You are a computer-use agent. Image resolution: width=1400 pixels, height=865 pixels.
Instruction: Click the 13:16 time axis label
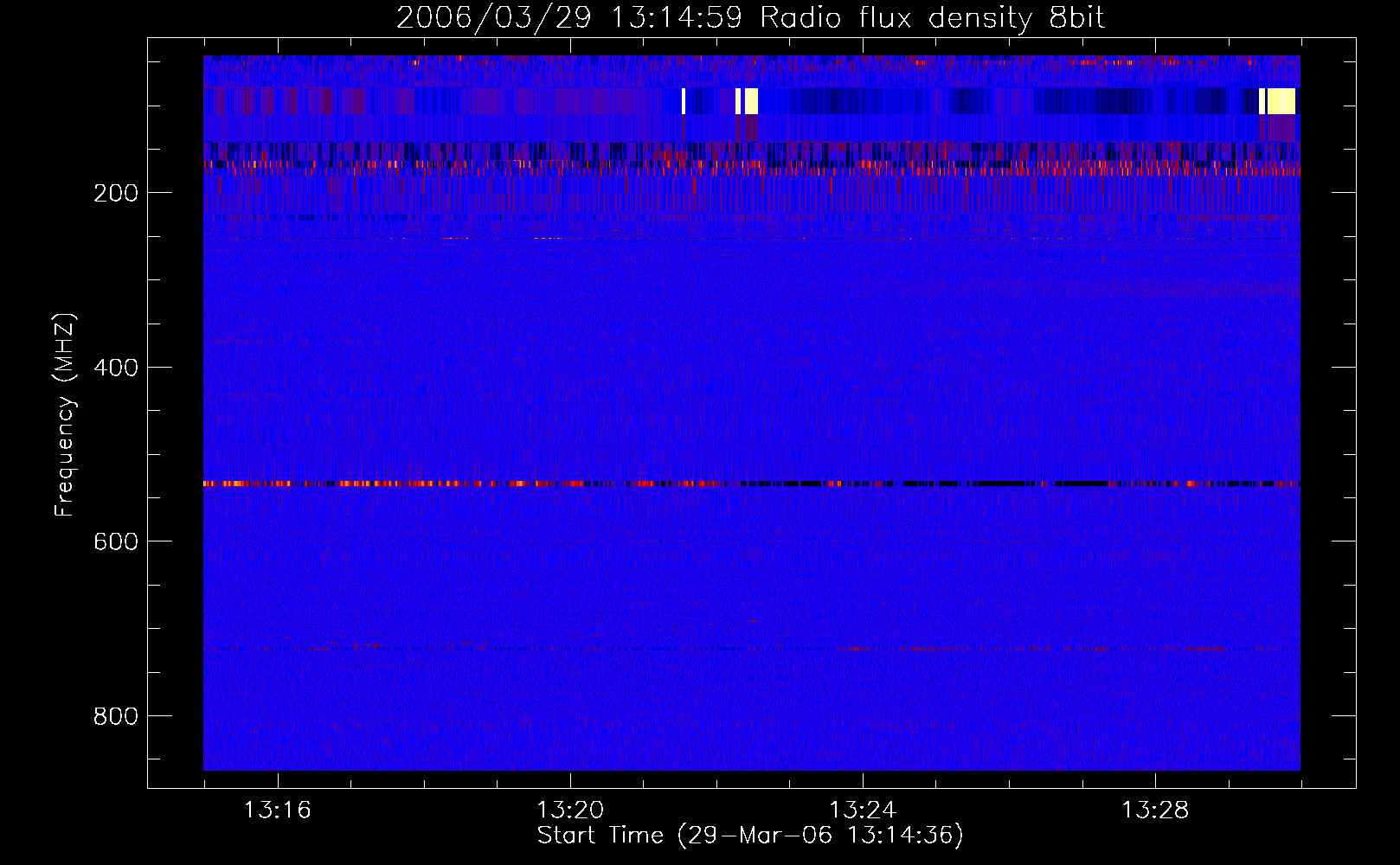[x=277, y=810]
